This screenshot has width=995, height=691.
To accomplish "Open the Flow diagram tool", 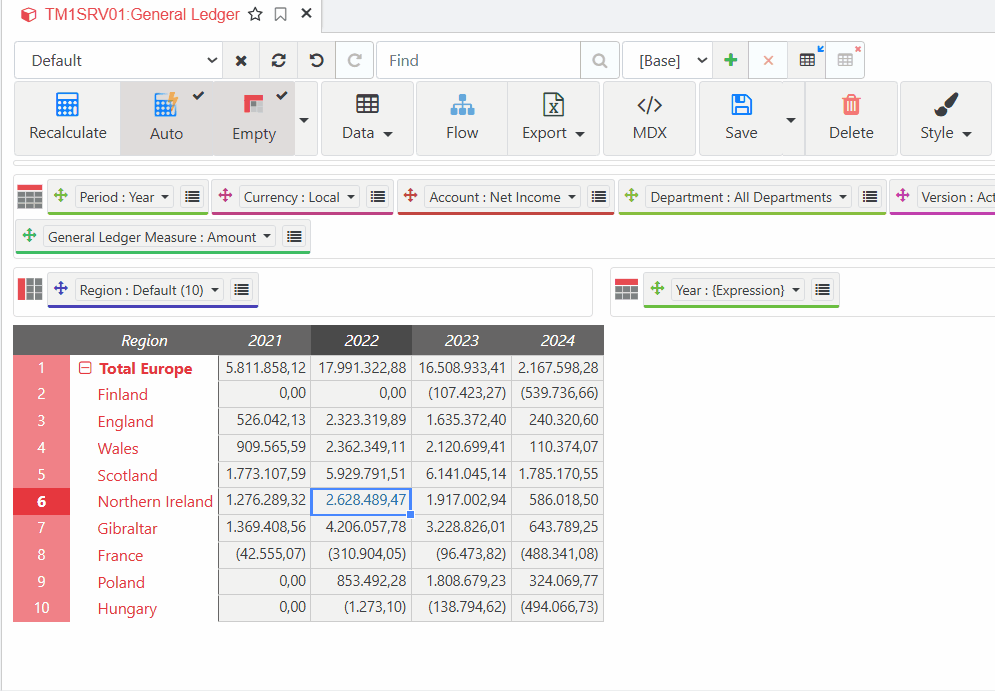I will pyautogui.click(x=461, y=117).
